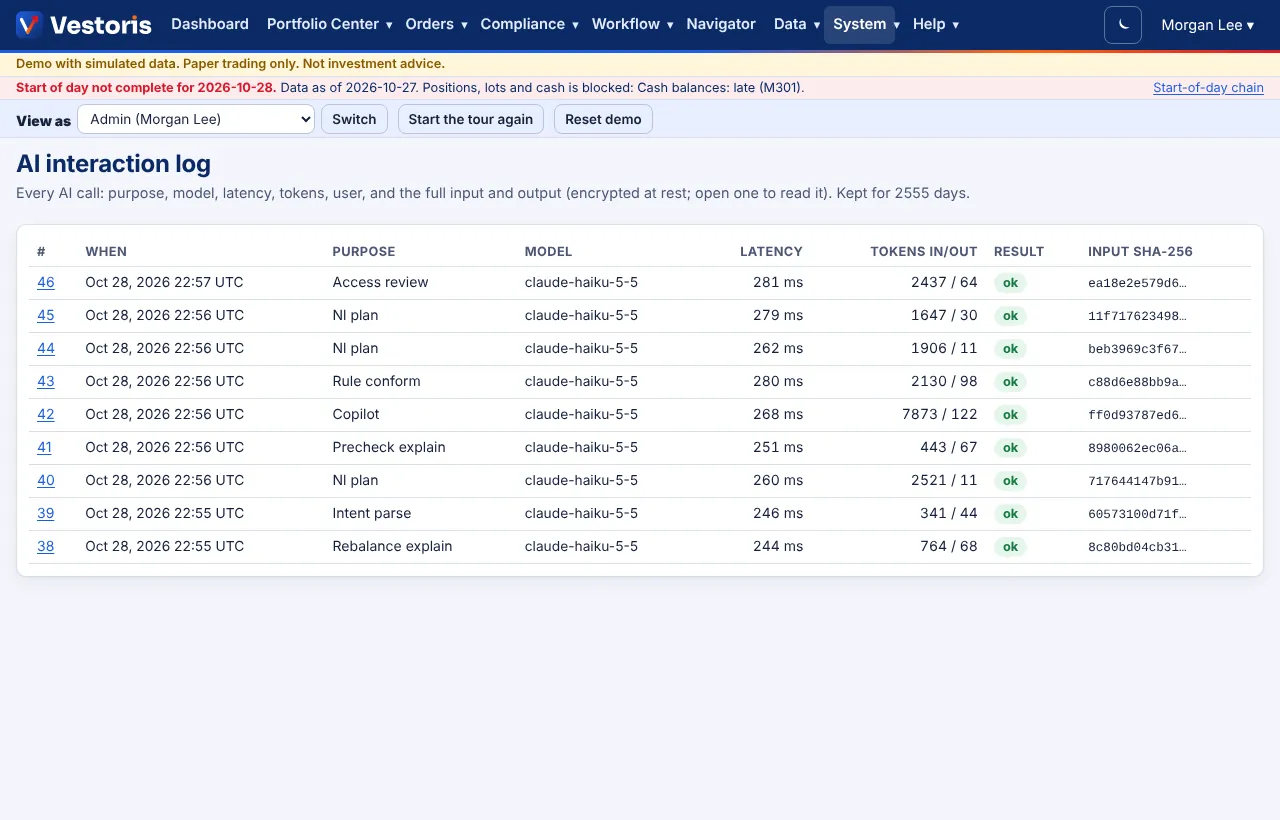1280x820 pixels.
Task: Open AI log entry 46
Action: pyautogui.click(x=46, y=282)
